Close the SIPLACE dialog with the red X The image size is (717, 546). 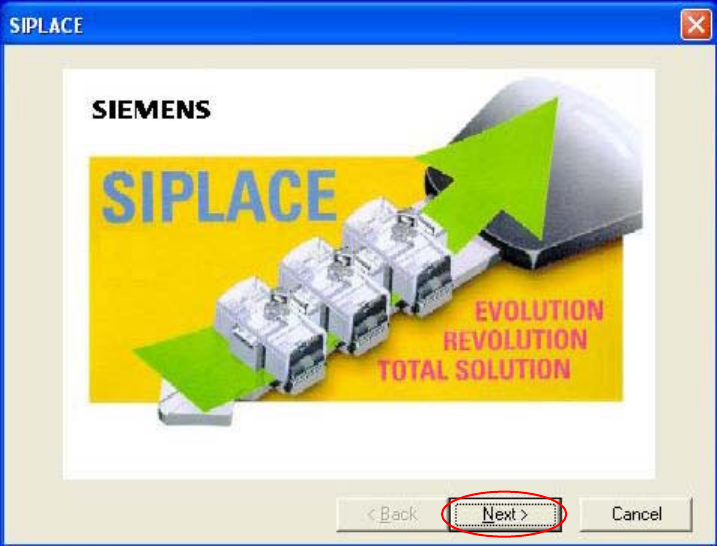696,25
